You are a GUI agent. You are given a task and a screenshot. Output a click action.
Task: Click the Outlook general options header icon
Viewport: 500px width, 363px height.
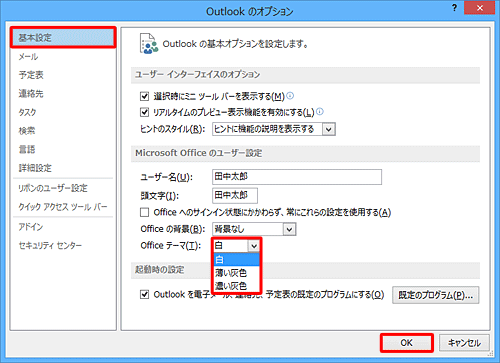[x=149, y=44]
